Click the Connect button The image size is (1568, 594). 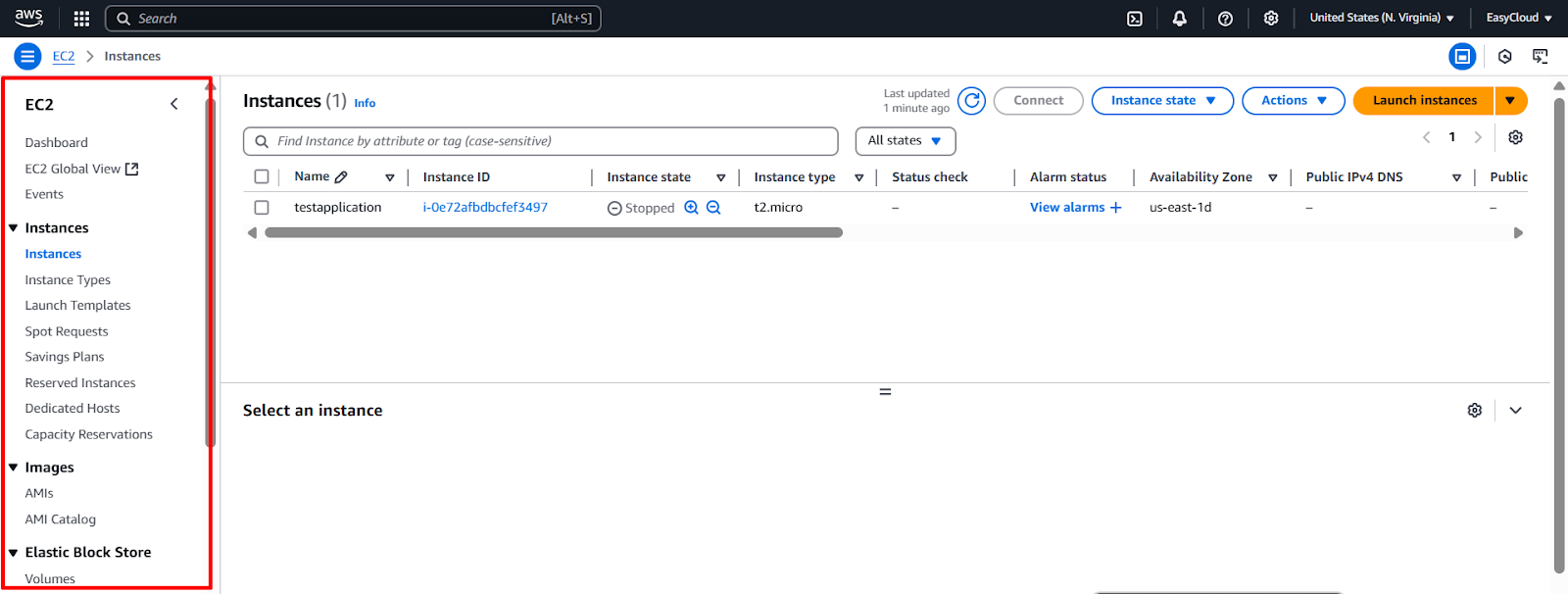(x=1038, y=100)
